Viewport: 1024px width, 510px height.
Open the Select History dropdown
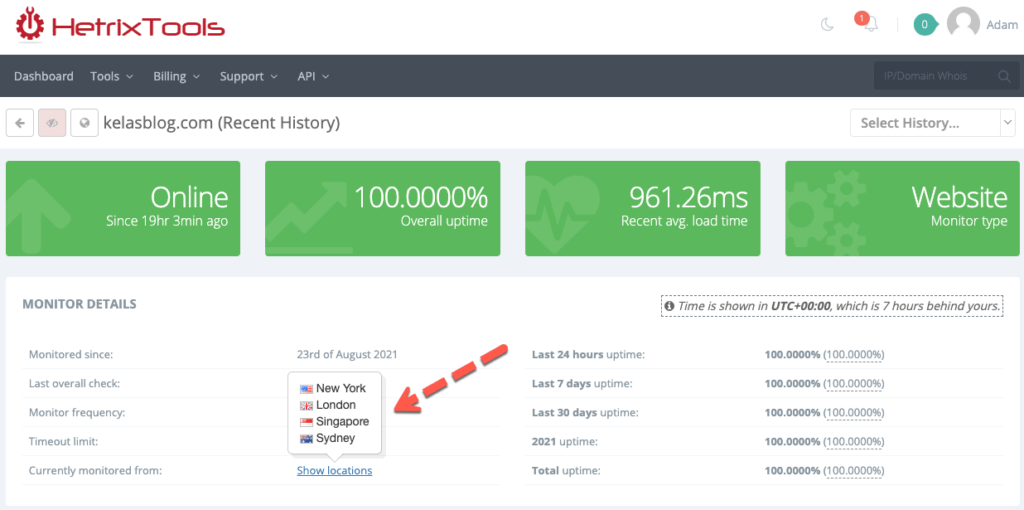933,123
